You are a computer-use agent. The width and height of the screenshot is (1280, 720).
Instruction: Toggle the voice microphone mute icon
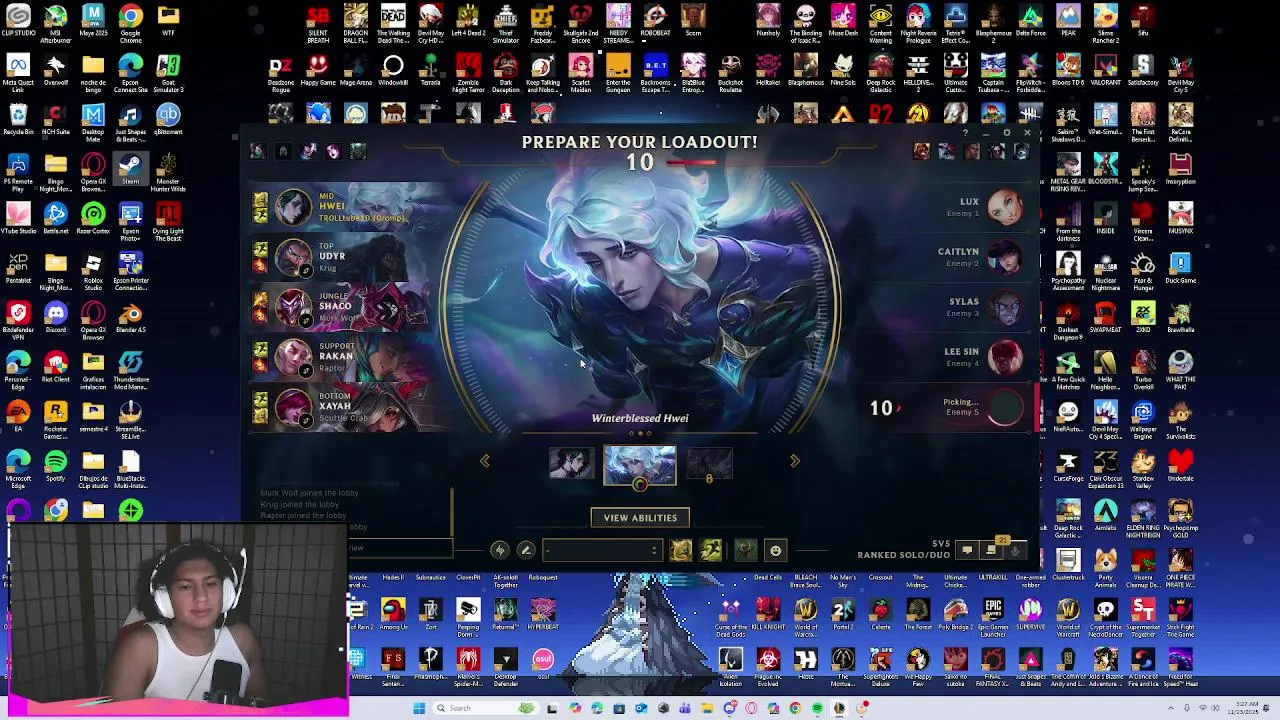[1015, 550]
